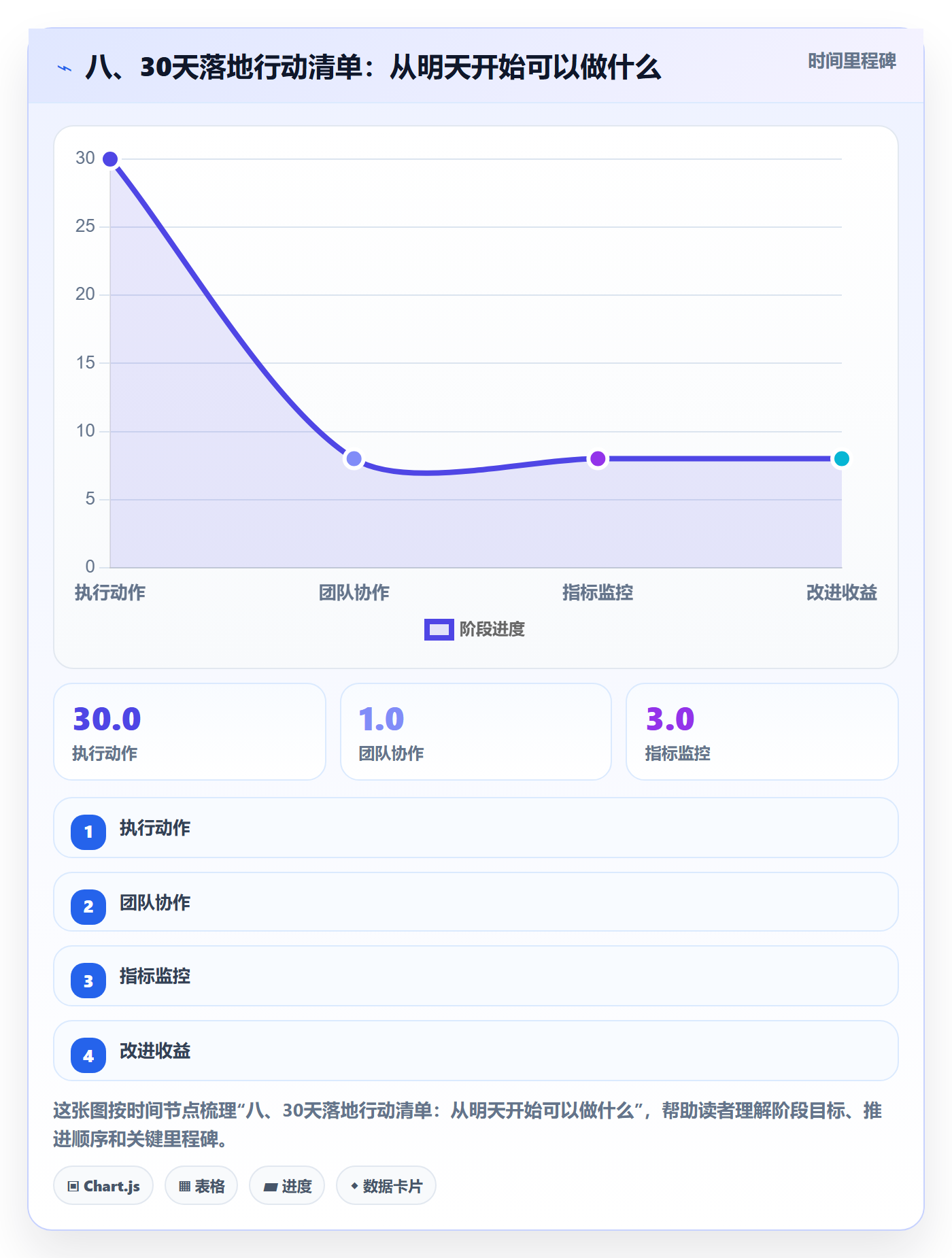Select the chart data point at 执行动作
952x1258 pixels.
coord(110,159)
